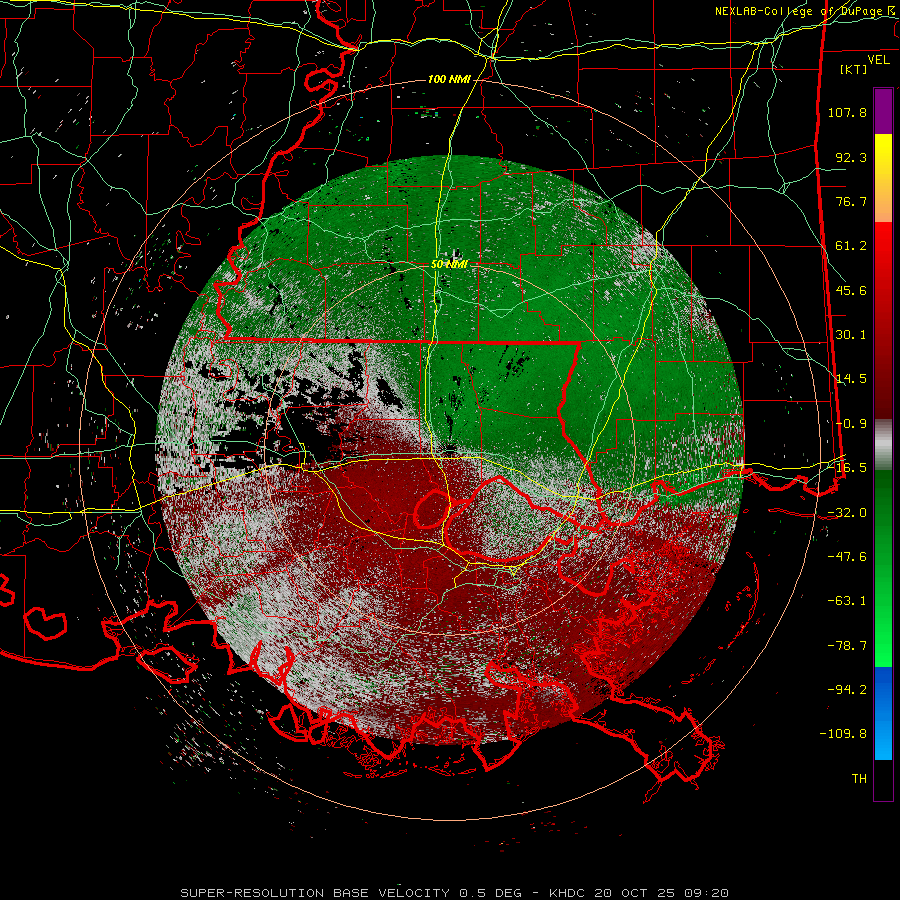
Task: Click the -47.6 scale value
Action: tap(847, 557)
